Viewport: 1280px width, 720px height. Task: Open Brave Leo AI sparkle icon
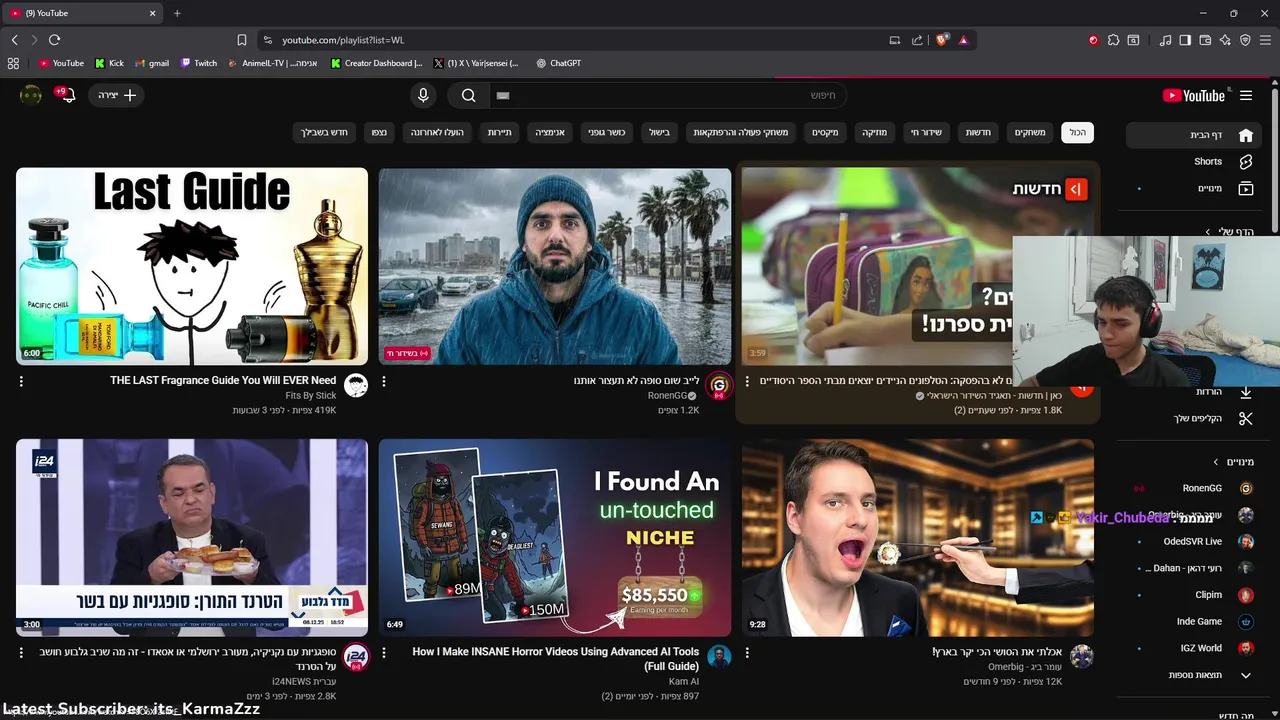click(1225, 40)
